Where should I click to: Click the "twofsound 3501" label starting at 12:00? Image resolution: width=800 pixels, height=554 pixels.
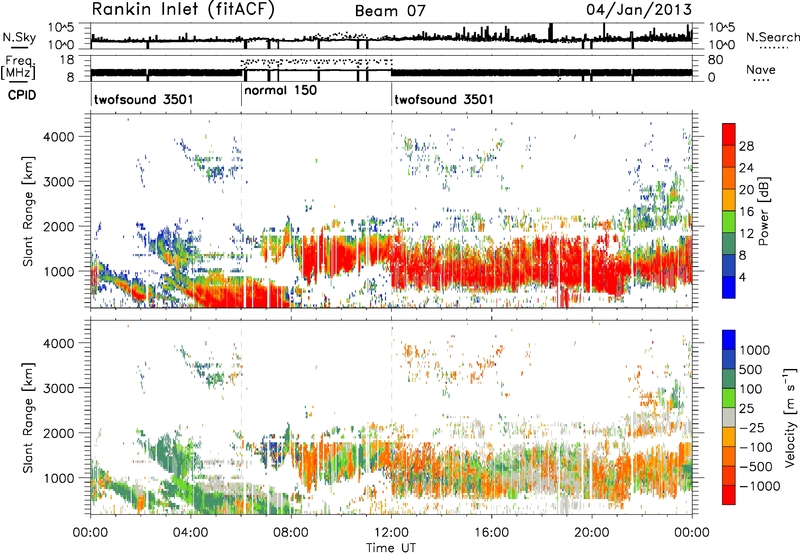444,99
